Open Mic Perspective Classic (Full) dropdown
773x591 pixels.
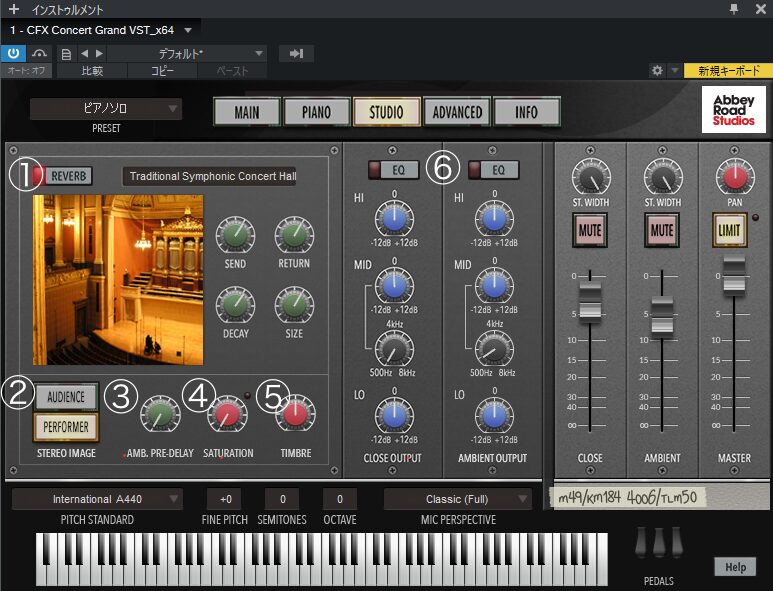tap(457, 499)
